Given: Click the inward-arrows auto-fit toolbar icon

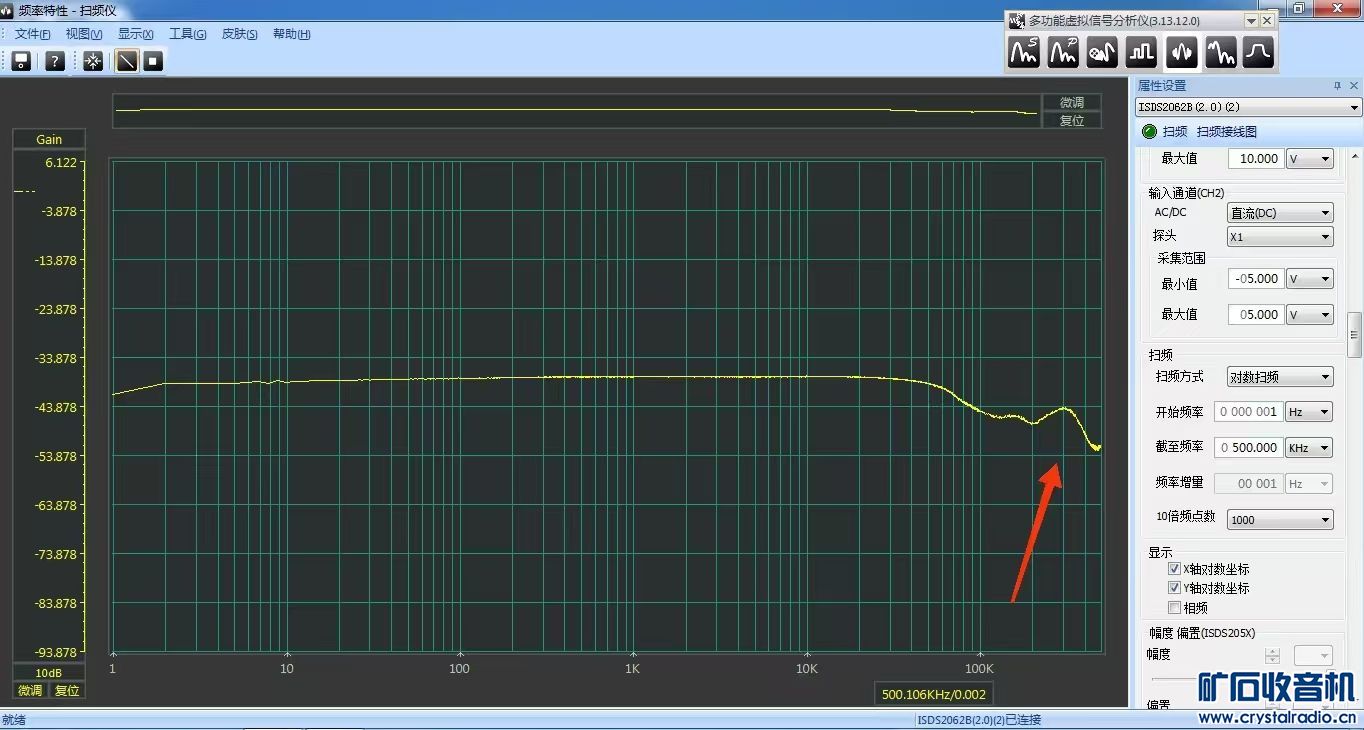Looking at the screenshot, I should (x=93, y=61).
